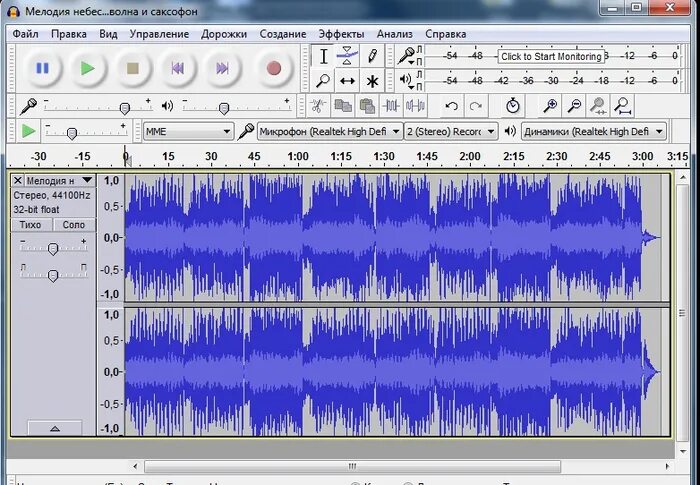Open the Микрофон recording device dropdown
700x485 pixels.
(x=329, y=132)
